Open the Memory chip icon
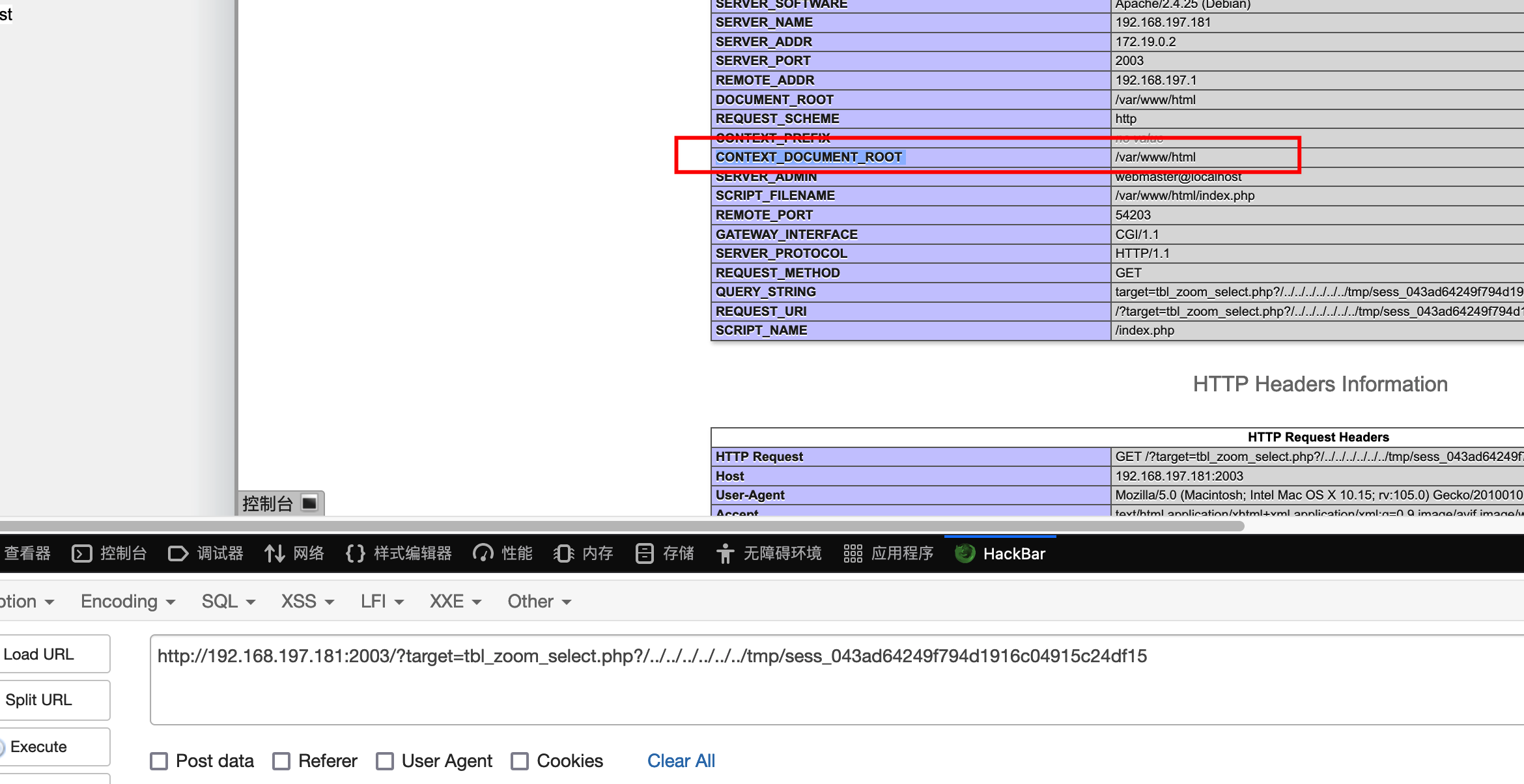Viewport: 1524px width, 784px height. click(563, 553)
